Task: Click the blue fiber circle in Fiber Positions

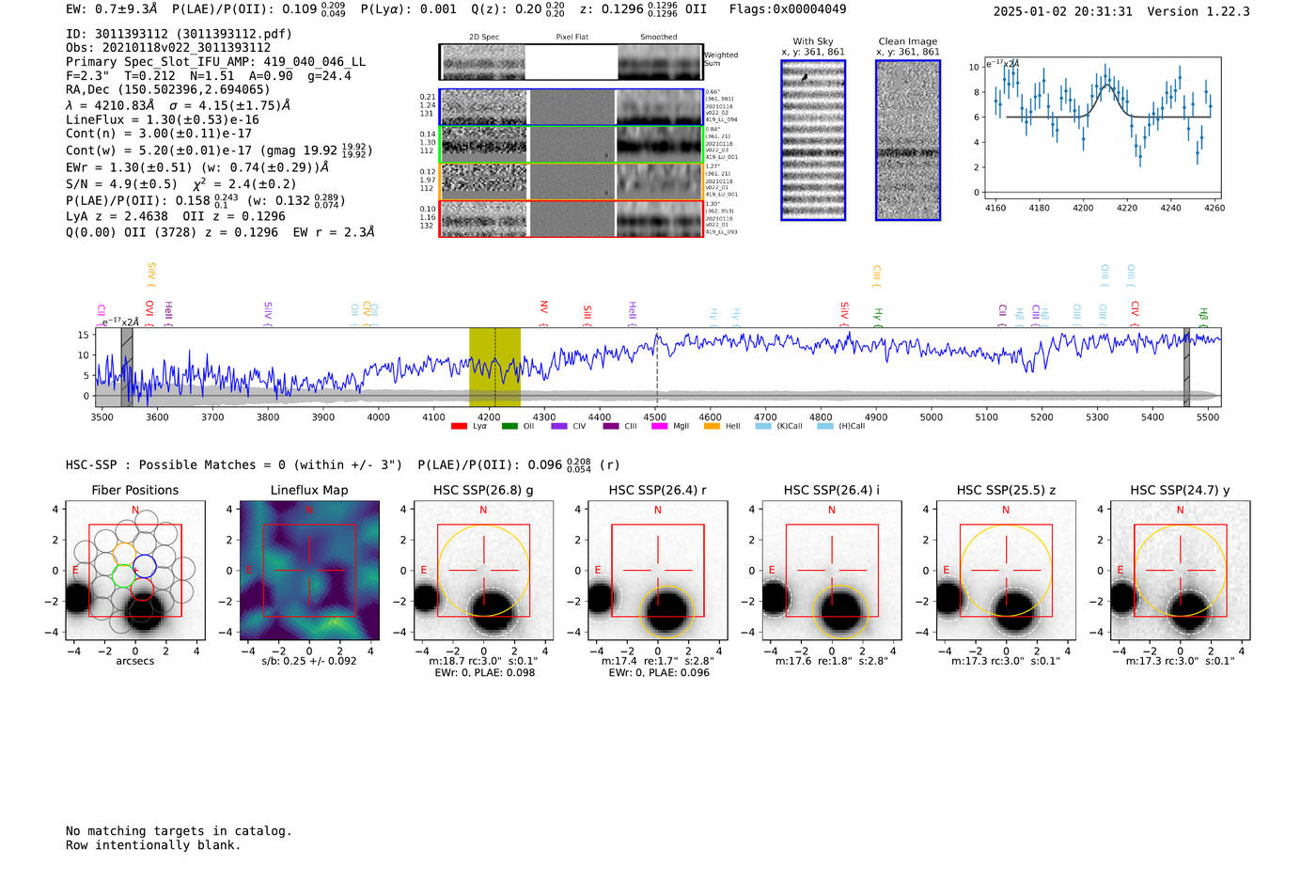Action: 145,566
